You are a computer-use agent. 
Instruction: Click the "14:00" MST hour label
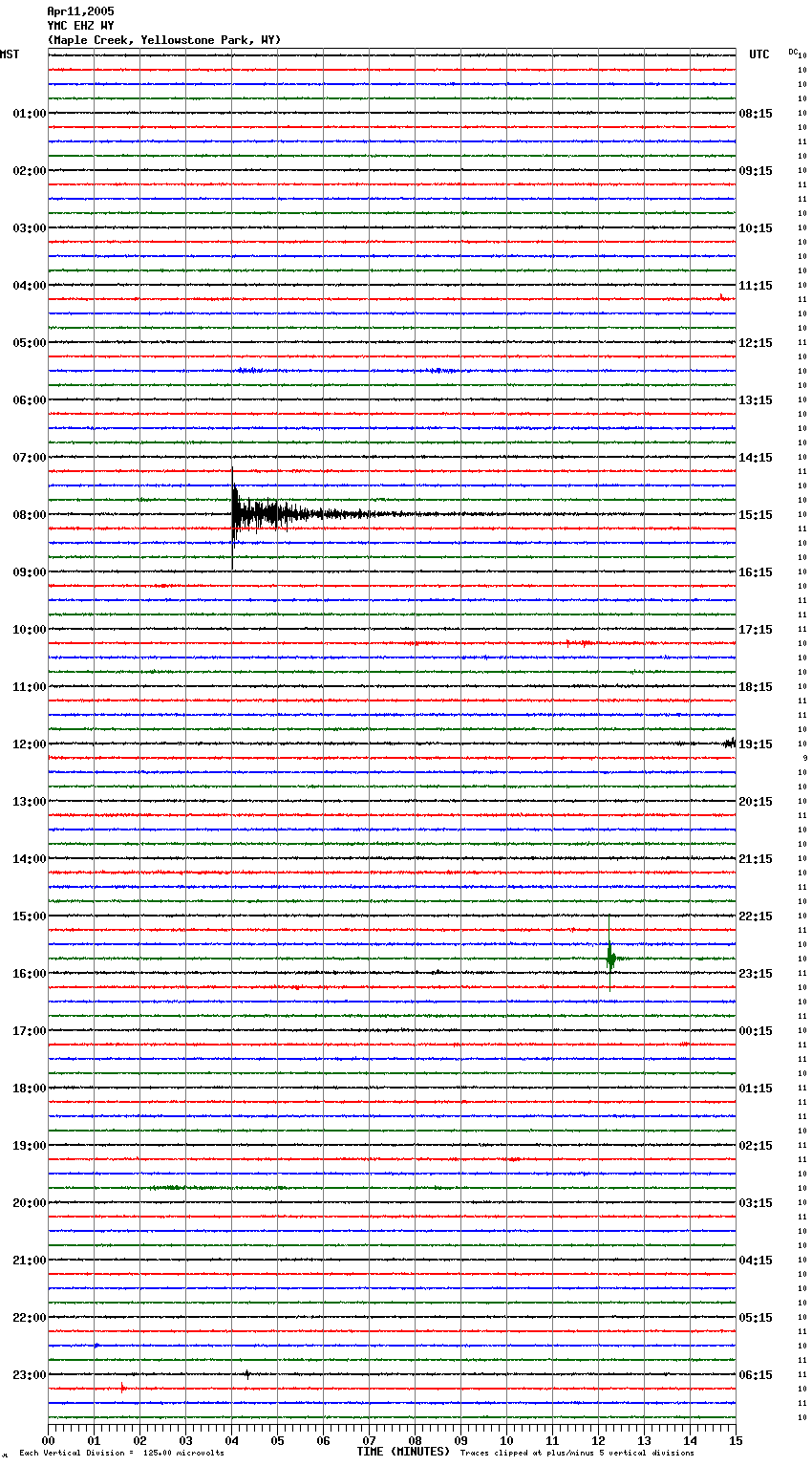(x=30, y=859)
